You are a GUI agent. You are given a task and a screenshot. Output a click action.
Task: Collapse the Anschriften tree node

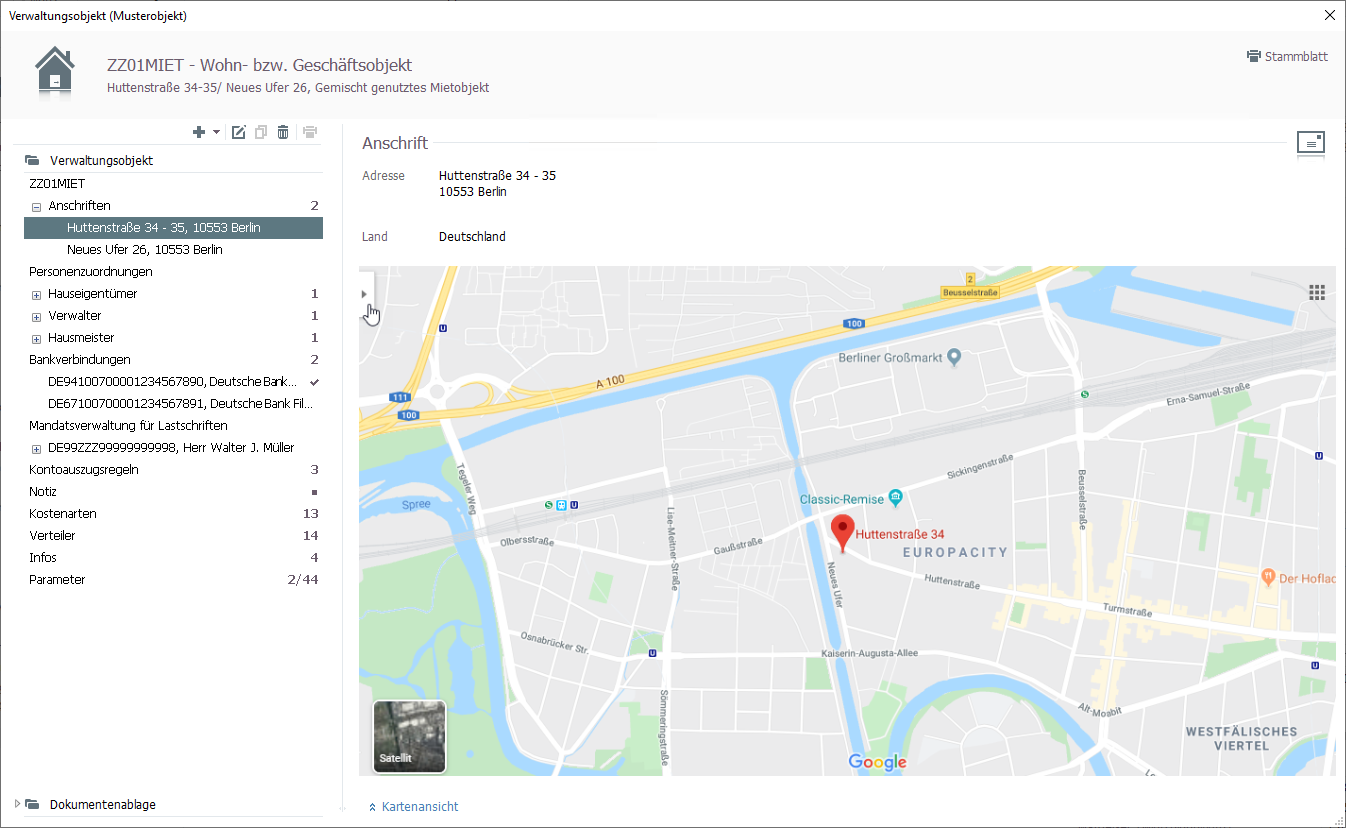click(36, 206)
